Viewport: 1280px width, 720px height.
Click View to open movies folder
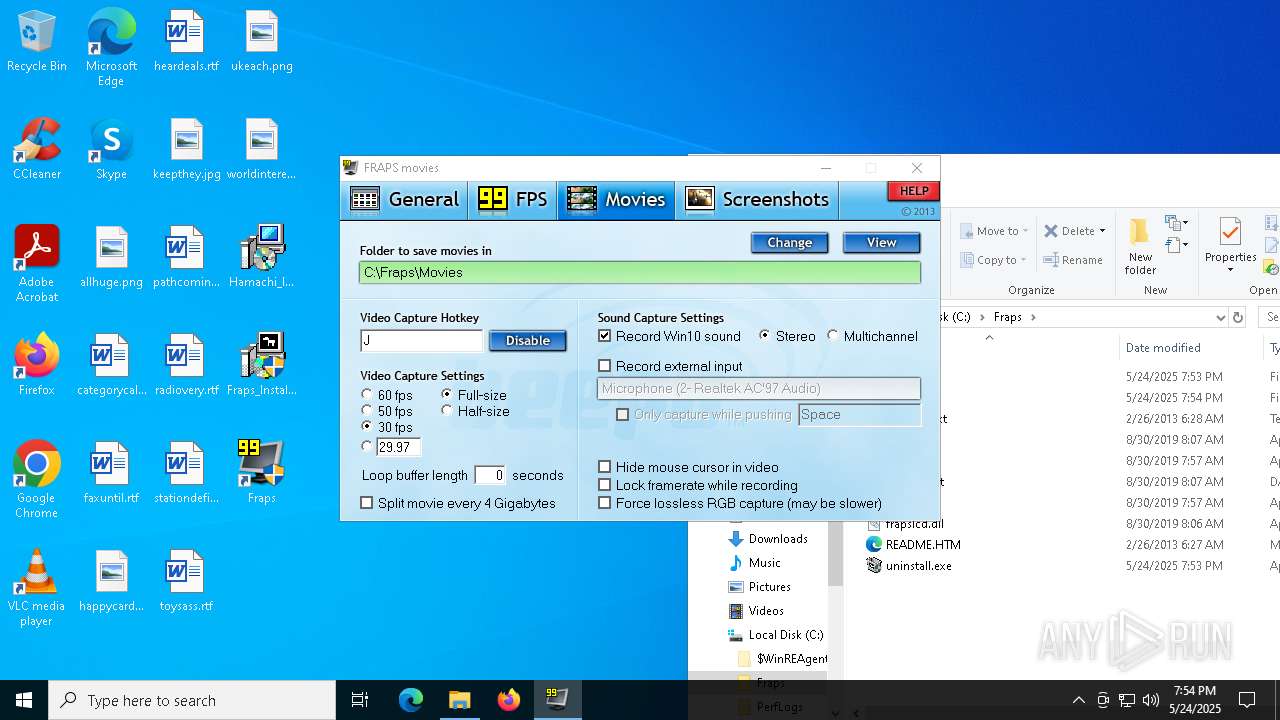point(881,243)
